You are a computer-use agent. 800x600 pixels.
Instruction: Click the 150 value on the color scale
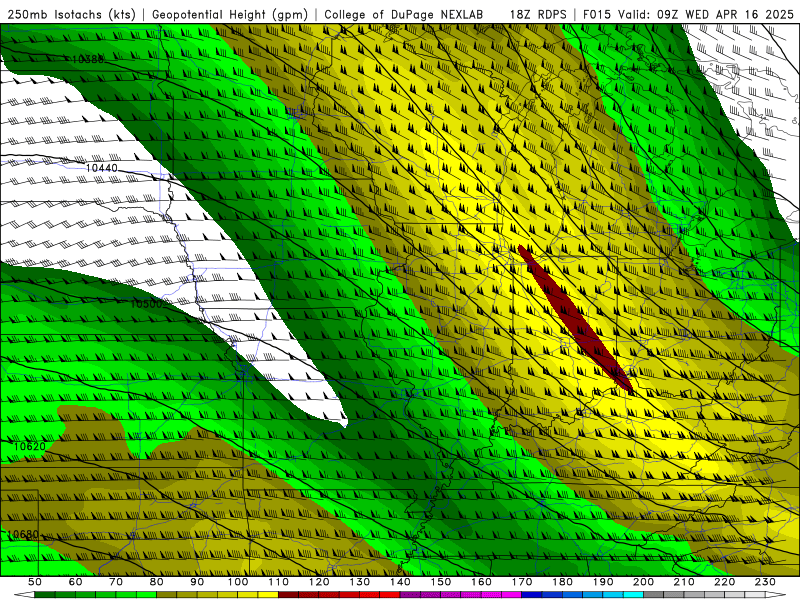point(440,582)
